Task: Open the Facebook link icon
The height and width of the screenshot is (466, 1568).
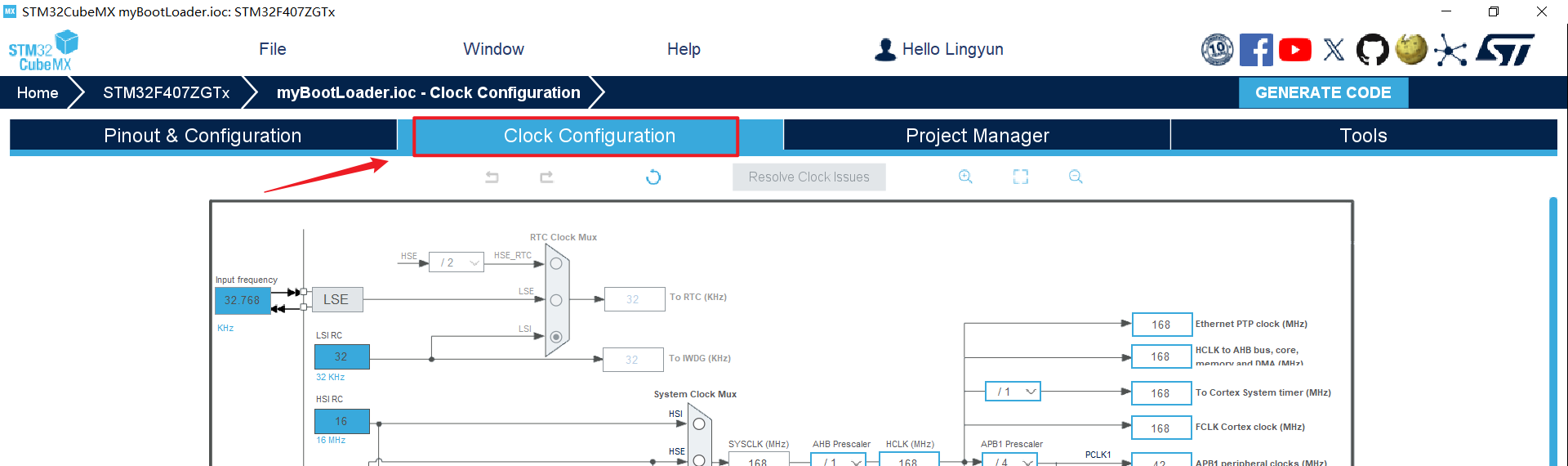Action: (x=1256, y=50)
